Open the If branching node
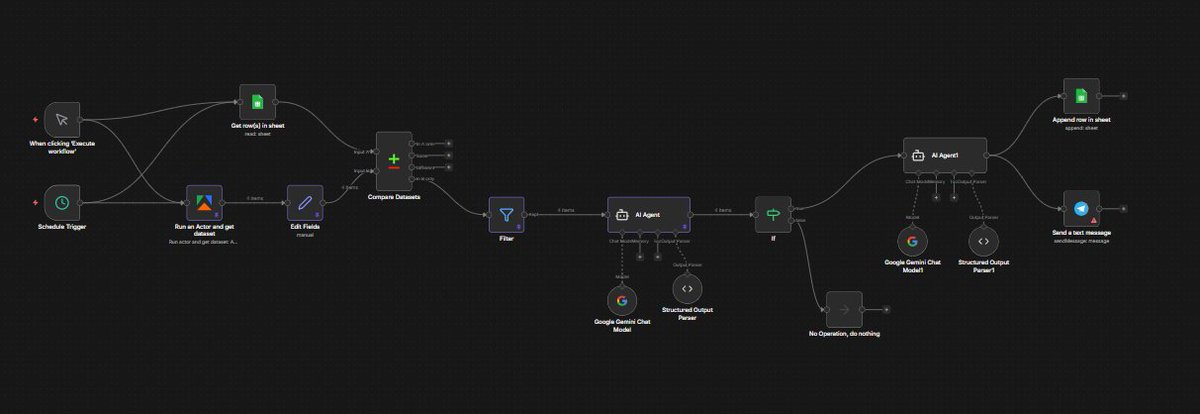1200x414 pixels. click(772, 213)
